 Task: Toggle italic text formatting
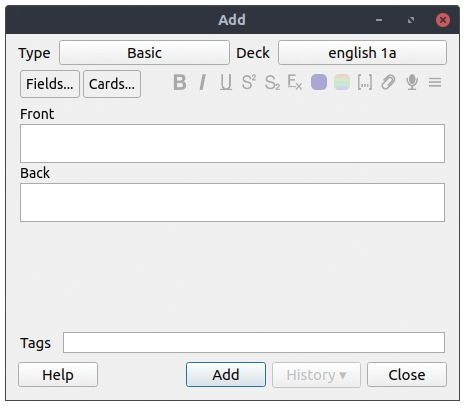tap(202, 82)
